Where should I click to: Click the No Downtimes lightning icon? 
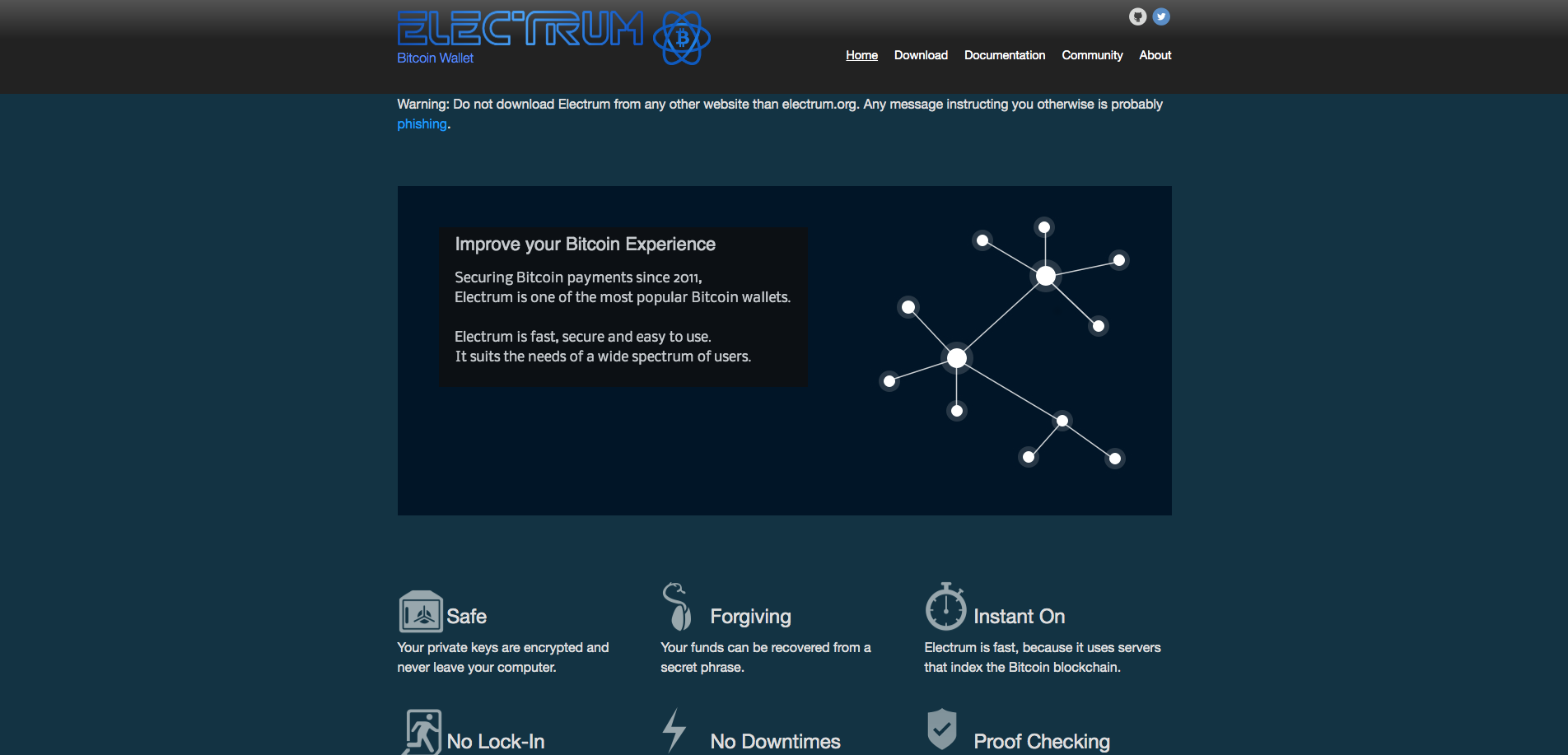click(674, 730)
